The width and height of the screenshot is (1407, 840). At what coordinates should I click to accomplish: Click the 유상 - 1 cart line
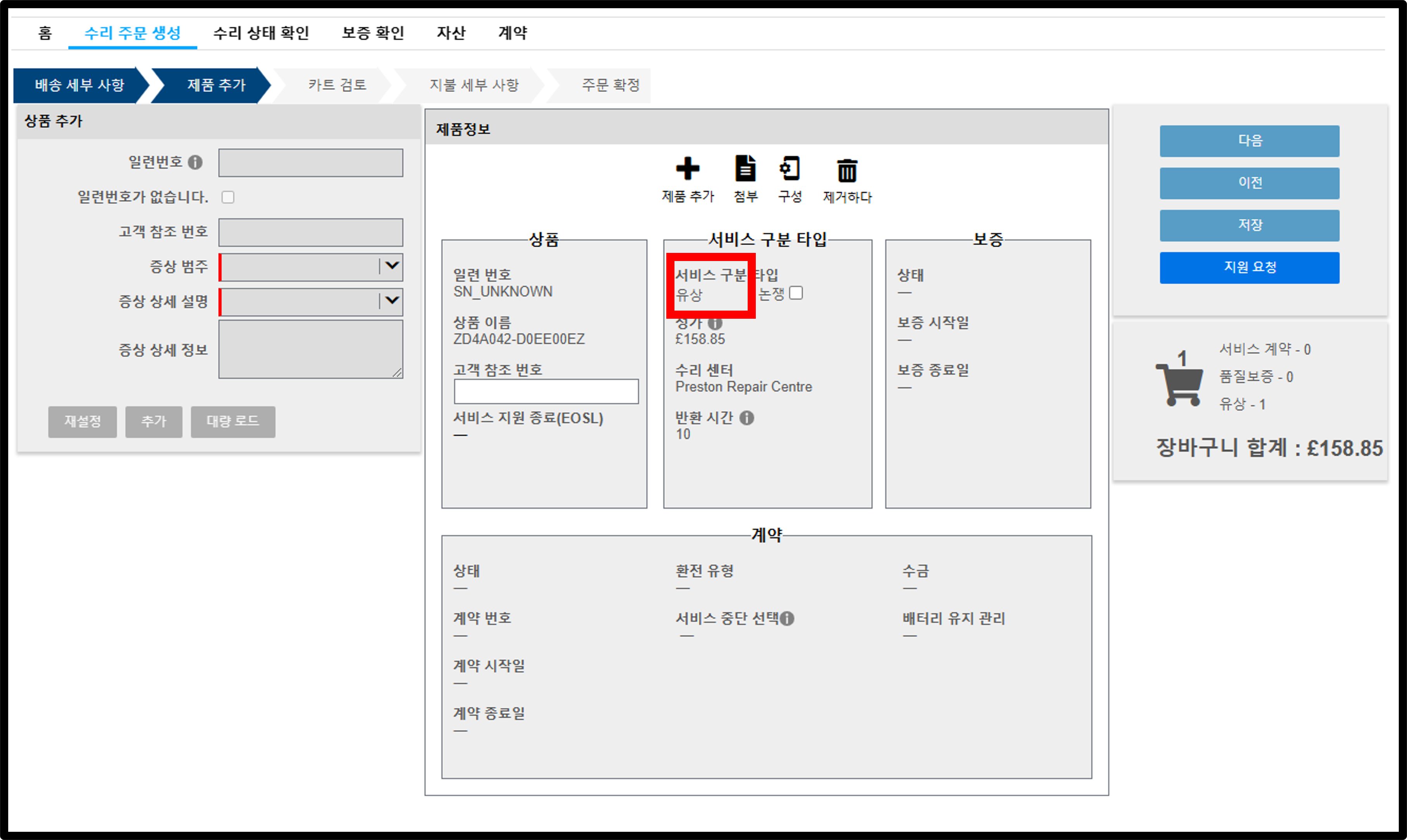[x=1242, y=404]
